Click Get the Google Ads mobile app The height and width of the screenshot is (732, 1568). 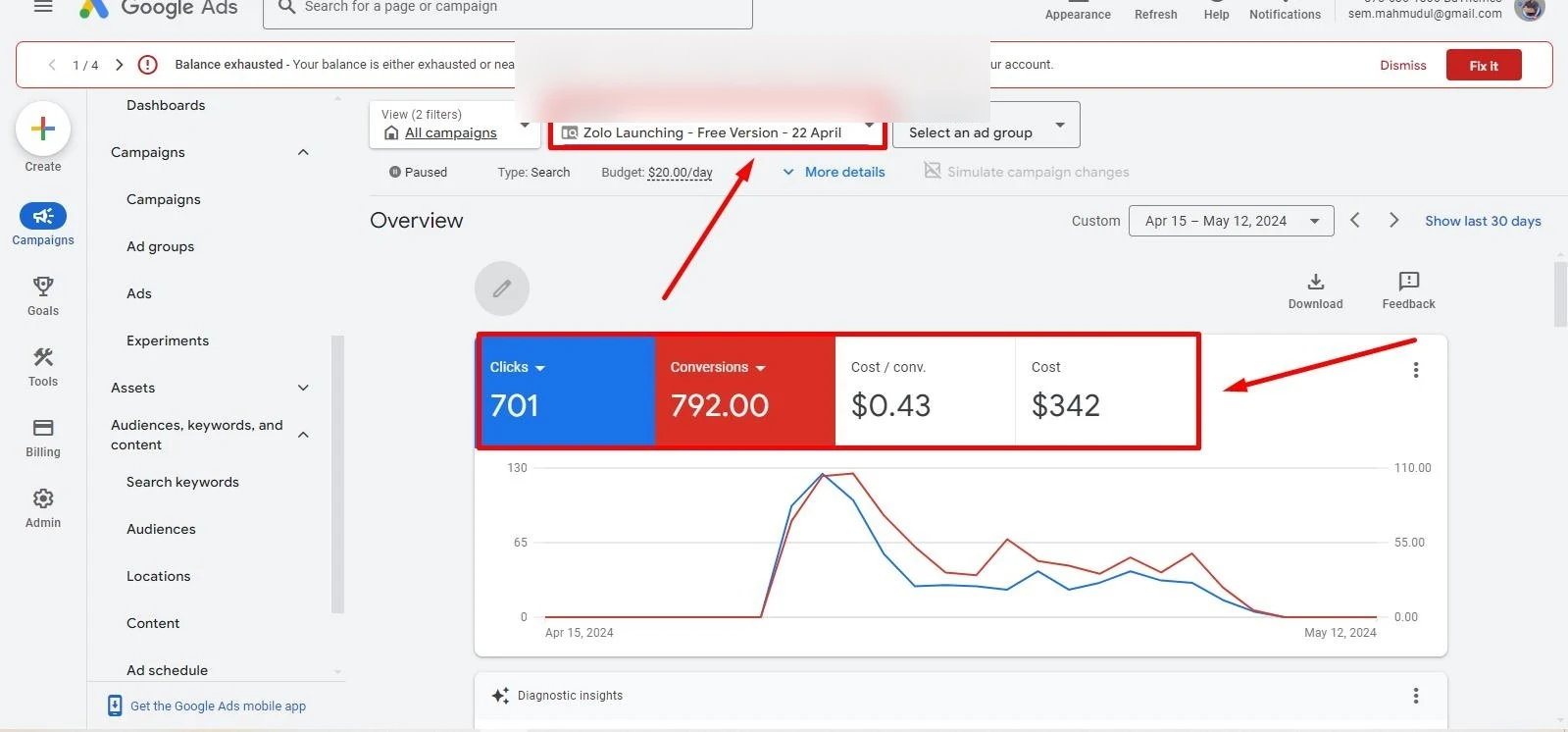pos(218,706)
